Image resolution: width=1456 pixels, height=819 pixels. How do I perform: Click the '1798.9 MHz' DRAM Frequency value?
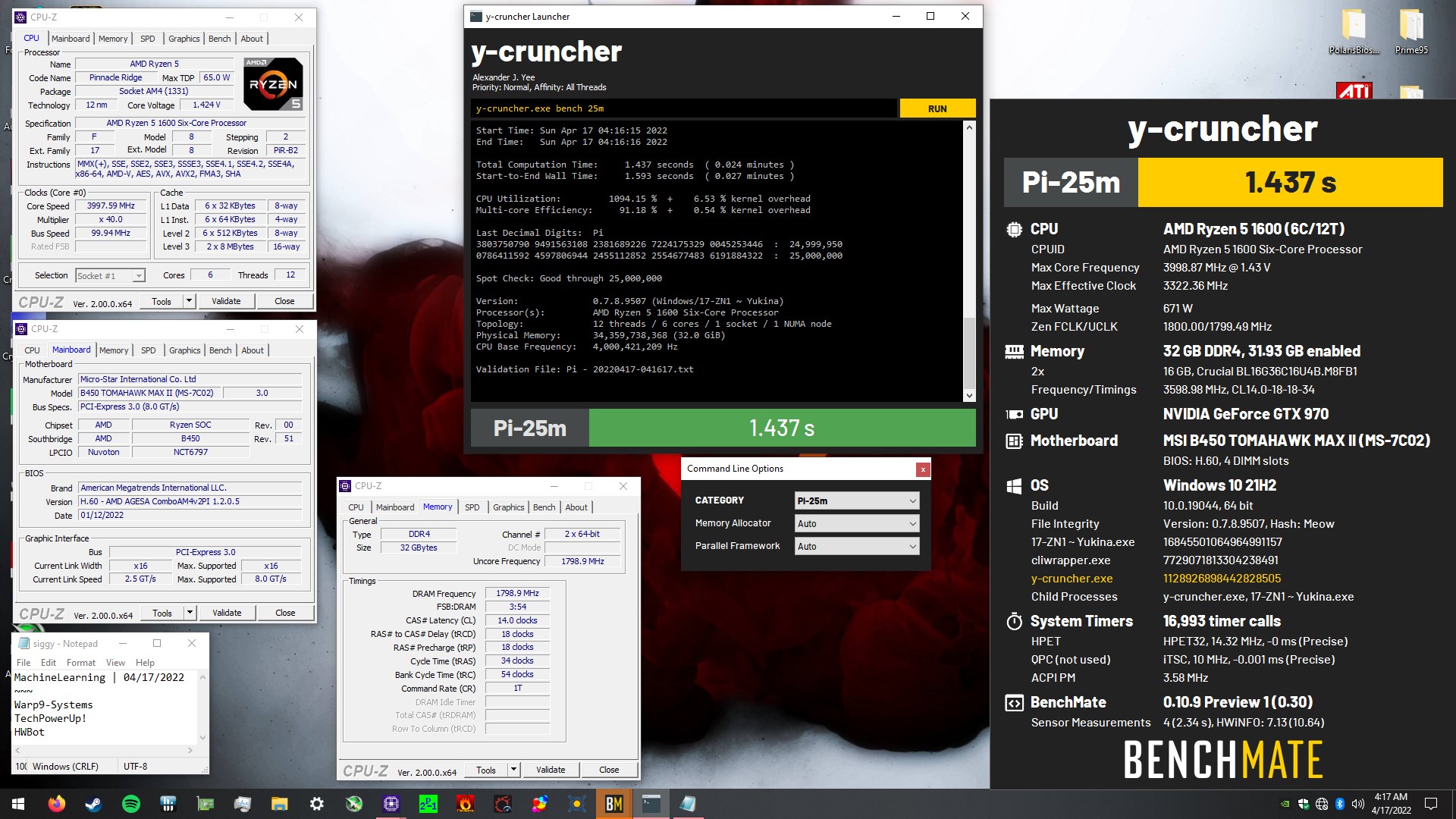click(517, 593)
